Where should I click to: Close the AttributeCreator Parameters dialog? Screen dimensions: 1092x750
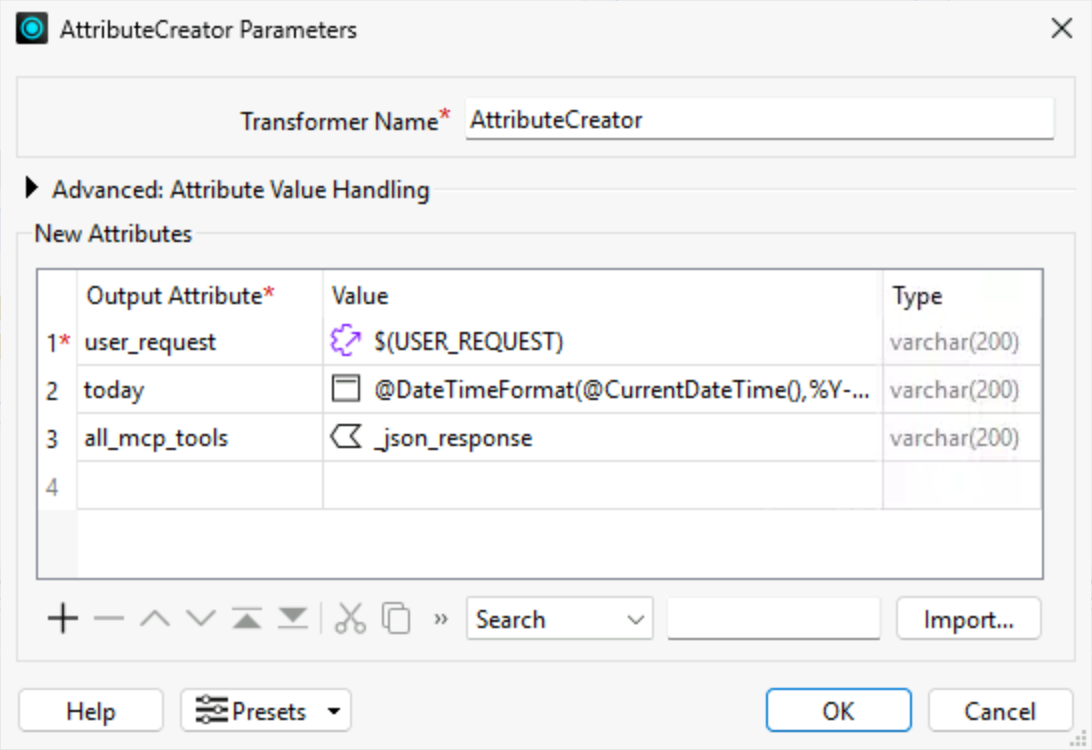click(1061, 29)
